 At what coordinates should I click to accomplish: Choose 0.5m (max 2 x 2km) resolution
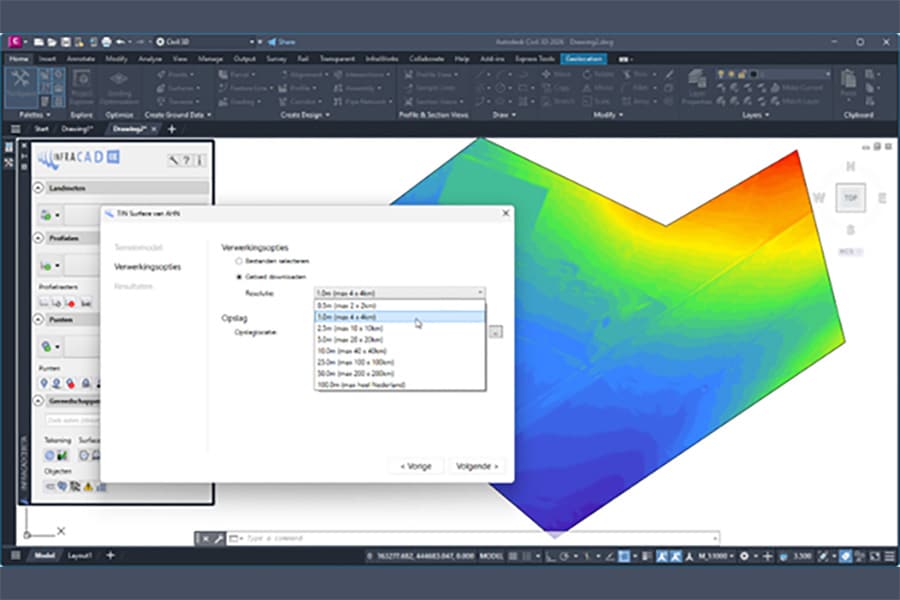399,305
